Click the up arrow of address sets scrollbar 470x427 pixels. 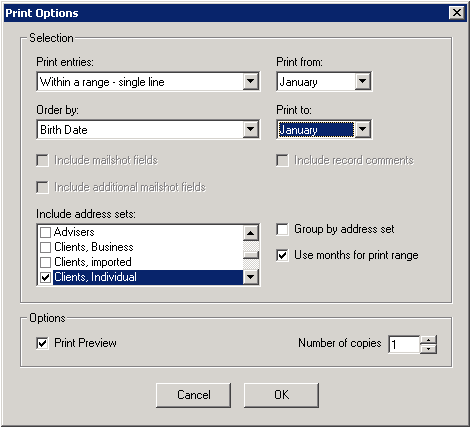pyautogui.click(x=251, y=233)
